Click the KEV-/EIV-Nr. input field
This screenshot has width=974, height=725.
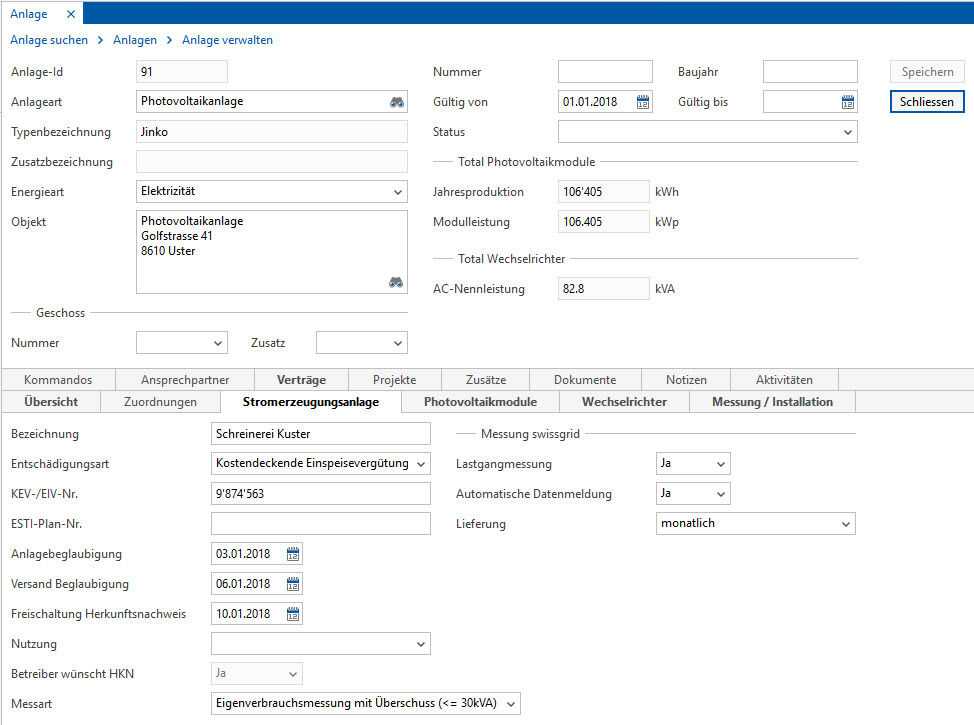[321, 494]
